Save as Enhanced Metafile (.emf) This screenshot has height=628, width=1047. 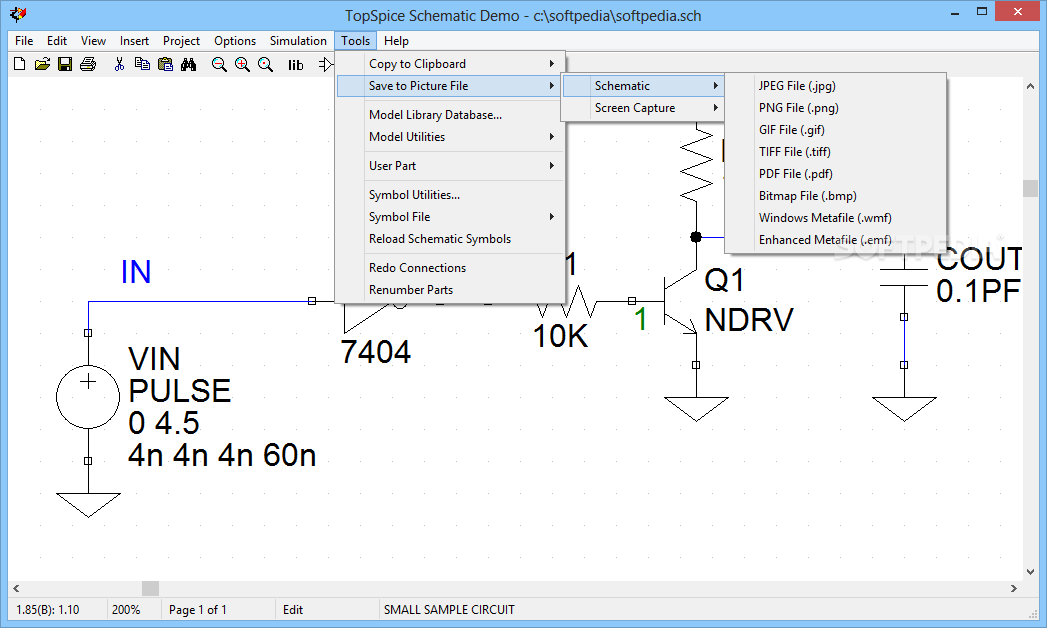836,240
